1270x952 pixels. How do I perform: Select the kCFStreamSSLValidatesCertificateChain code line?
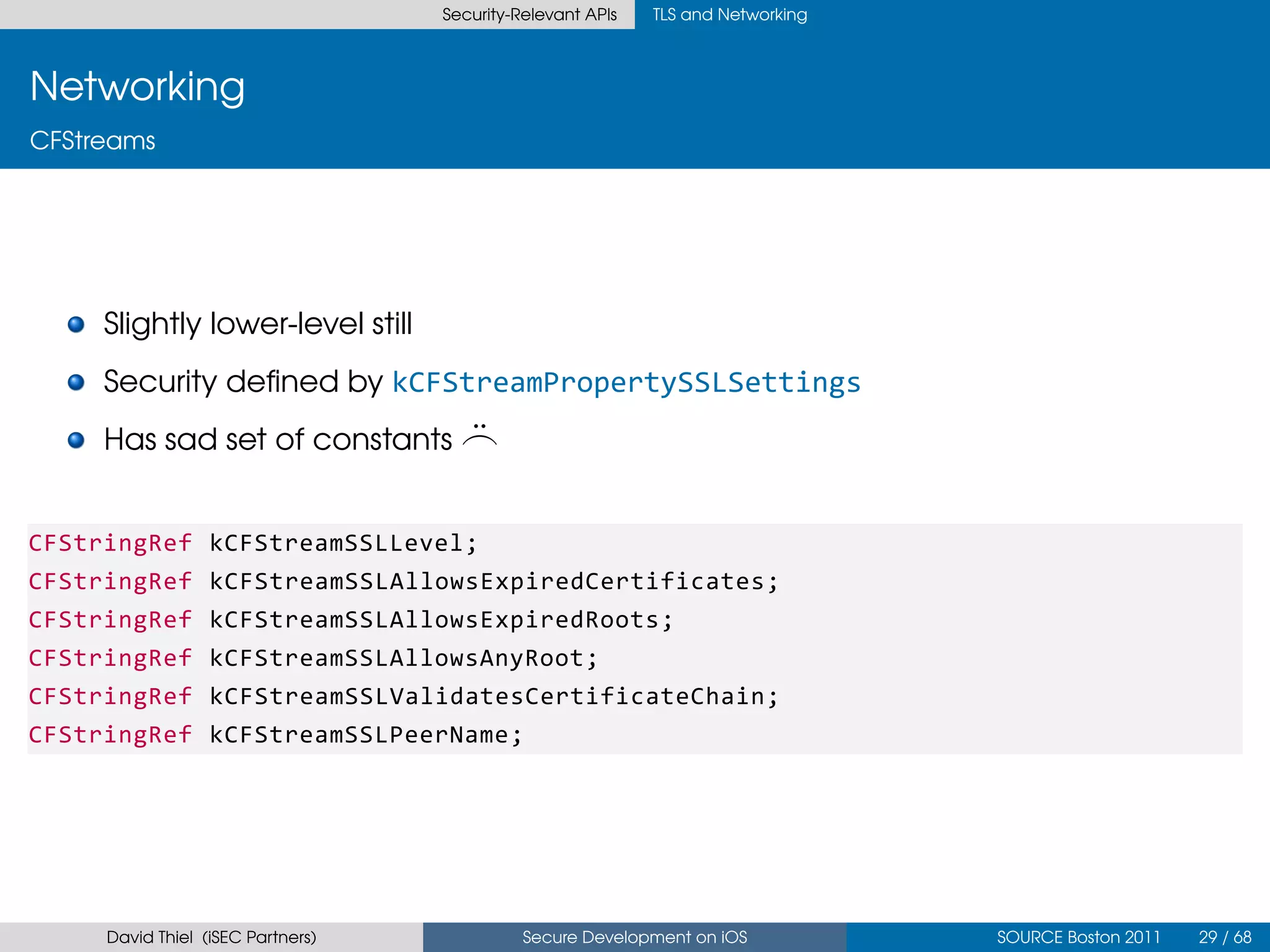[404, 697]
